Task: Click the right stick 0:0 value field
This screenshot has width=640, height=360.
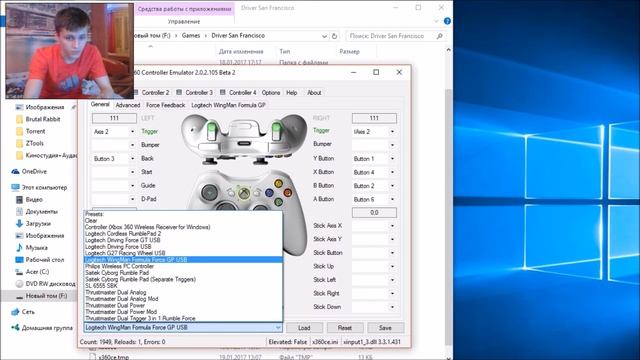Action: 374,212
